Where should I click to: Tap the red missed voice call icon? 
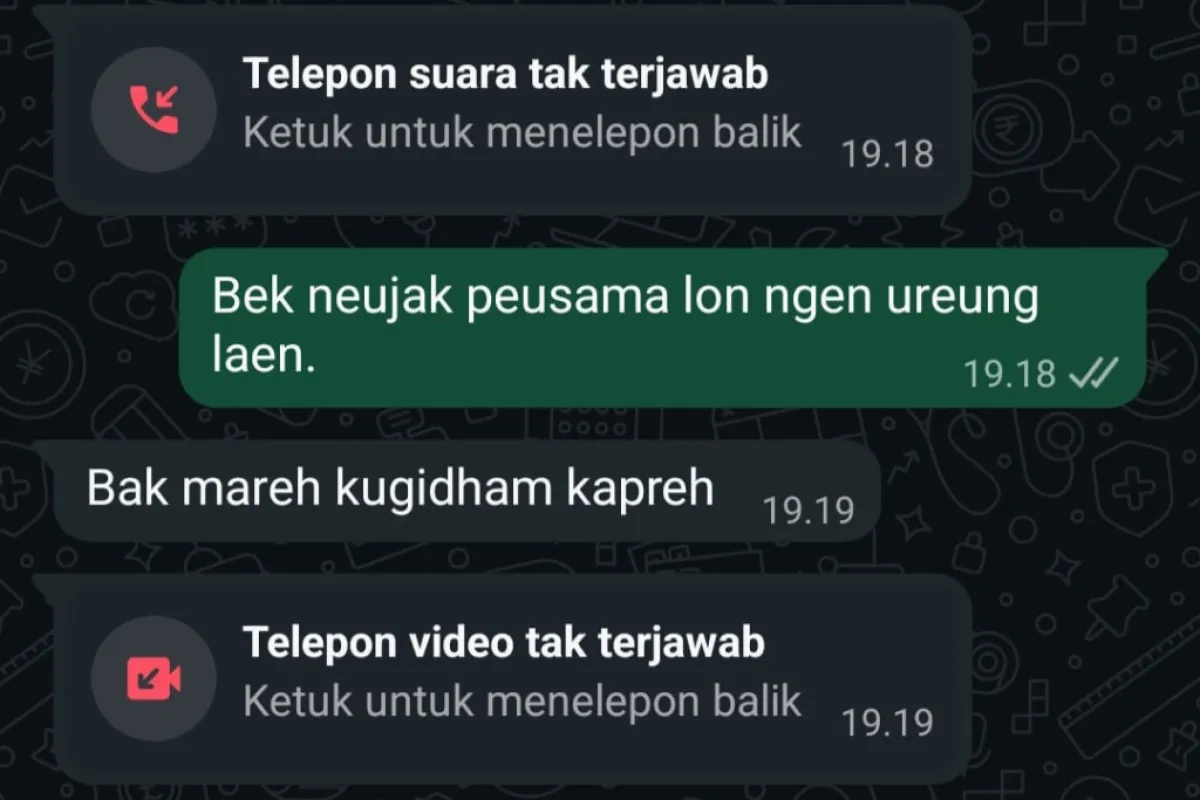coord(153,109)
